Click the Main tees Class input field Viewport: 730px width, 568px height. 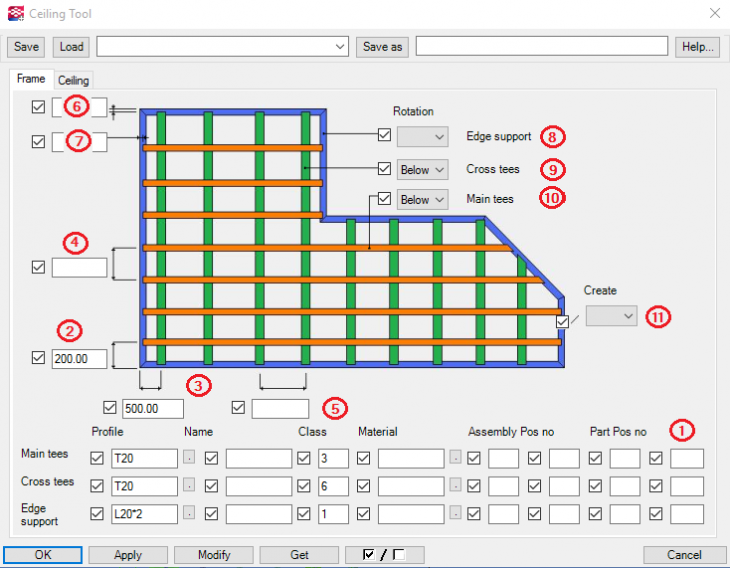click(332, 459)
